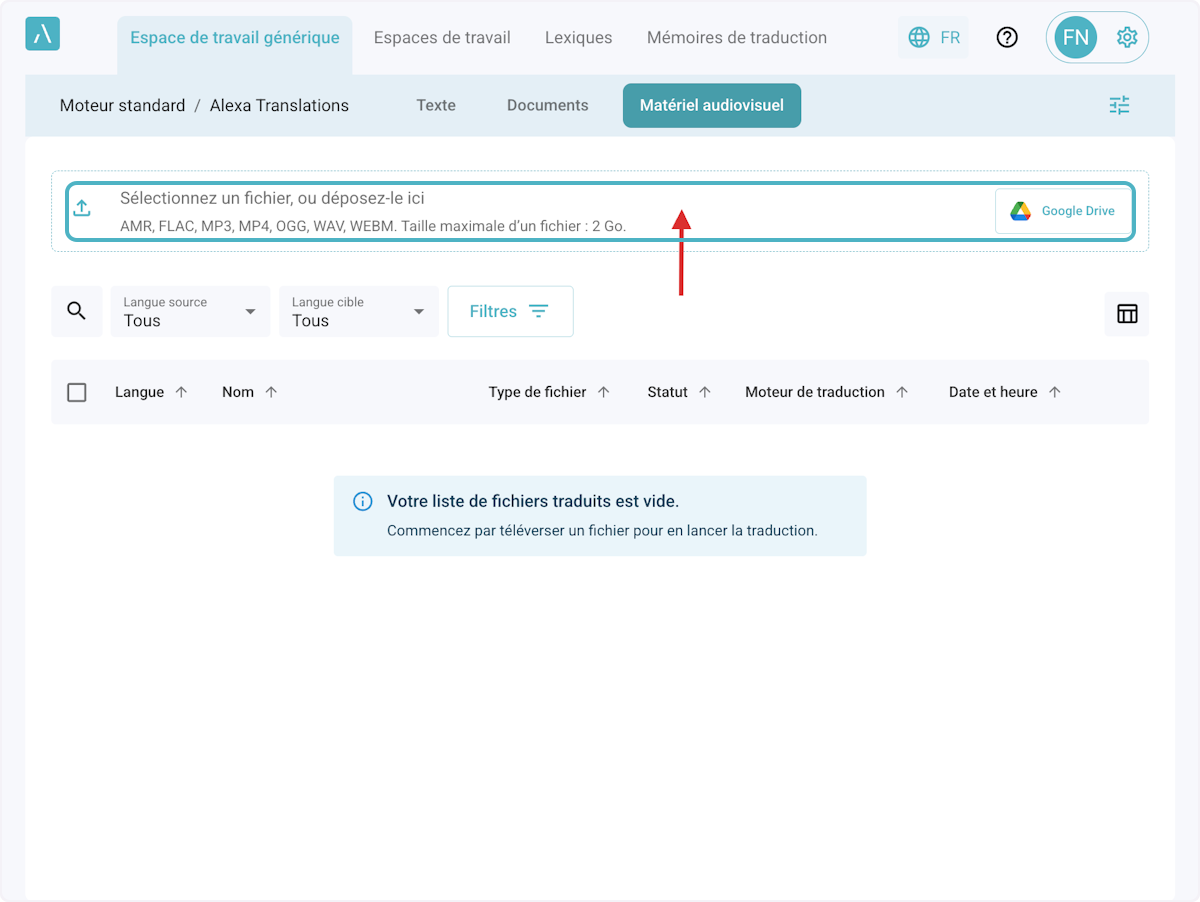Click the Google Drive button

click(1063, 211)
